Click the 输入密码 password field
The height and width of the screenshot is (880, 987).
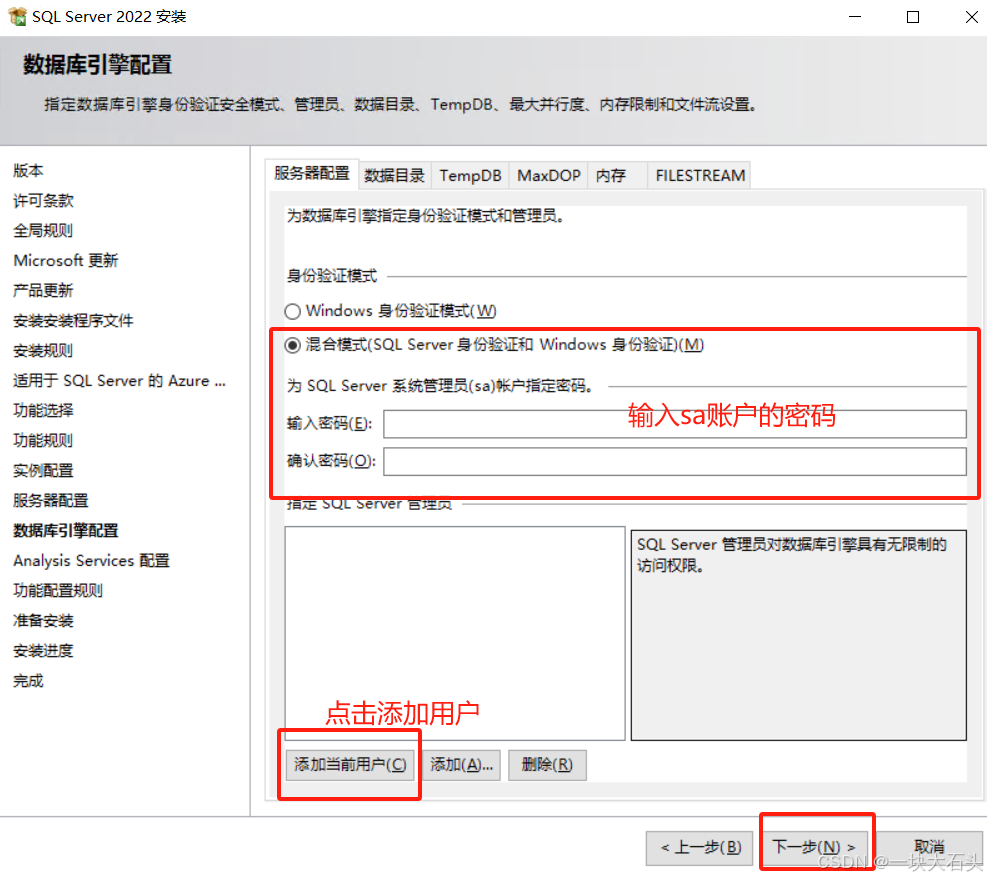[675, 424]
